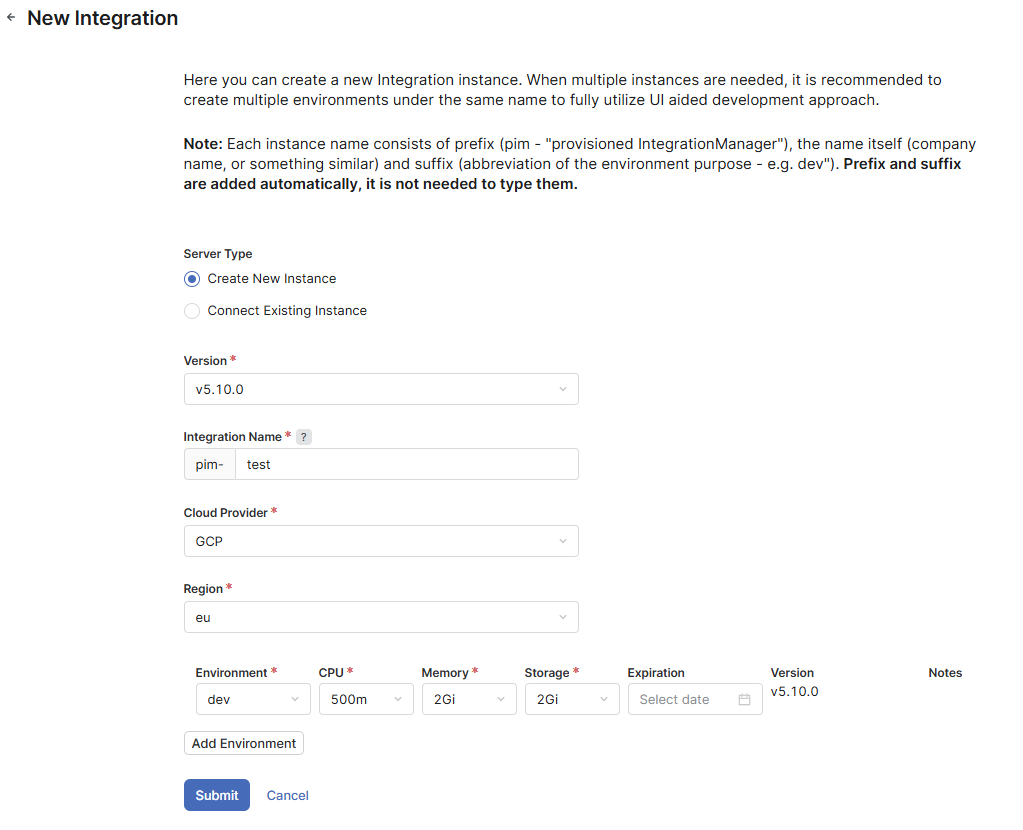
Task: Click the Expiration Select date field
Action: click(x=685, y=700)
